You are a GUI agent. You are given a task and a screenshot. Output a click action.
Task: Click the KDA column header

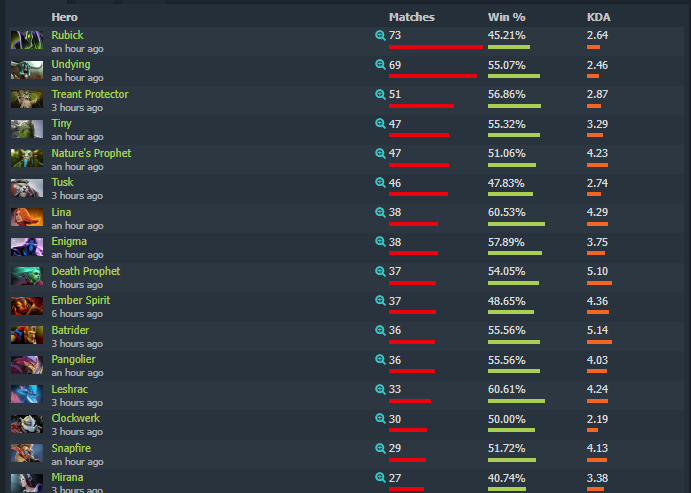click(598, 17)
